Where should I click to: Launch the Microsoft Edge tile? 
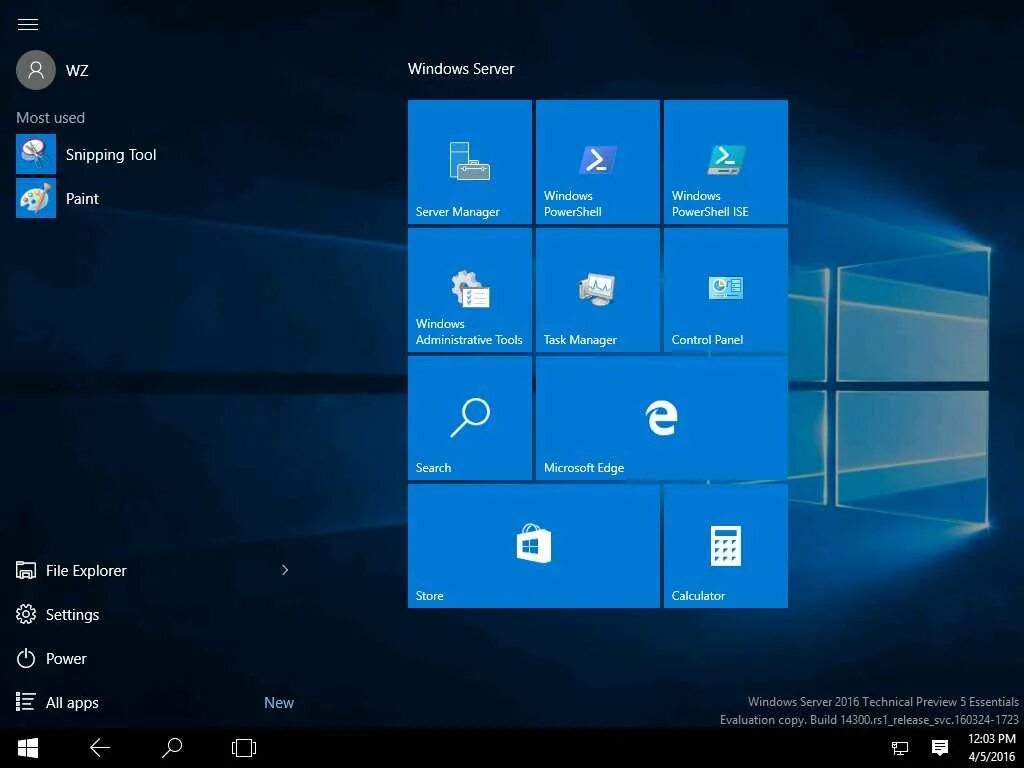(x=662, y=418)
